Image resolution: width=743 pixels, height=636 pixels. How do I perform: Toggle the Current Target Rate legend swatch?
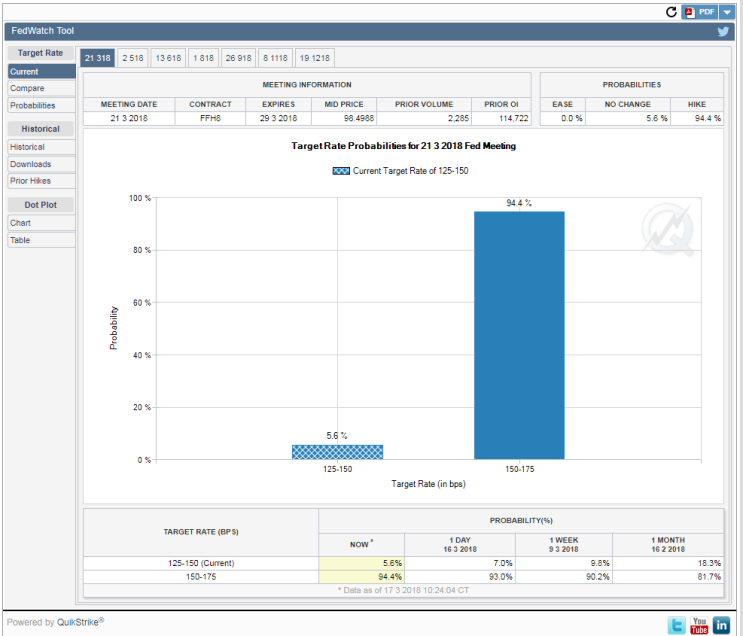(x=340, y=171)
